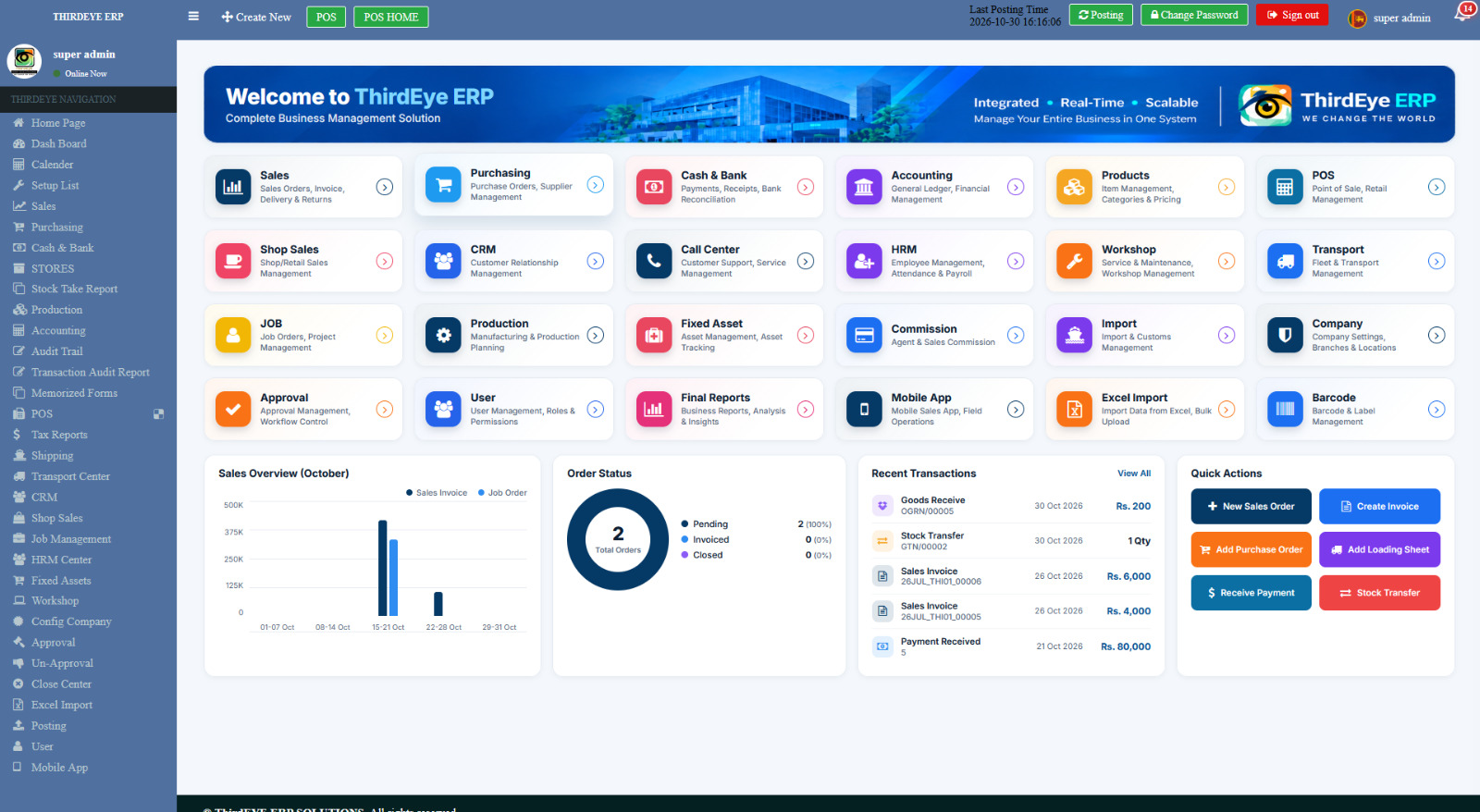Open the Approval checkmark icon
This screenshot has height=812, width=1480.
tap(233, 409)
